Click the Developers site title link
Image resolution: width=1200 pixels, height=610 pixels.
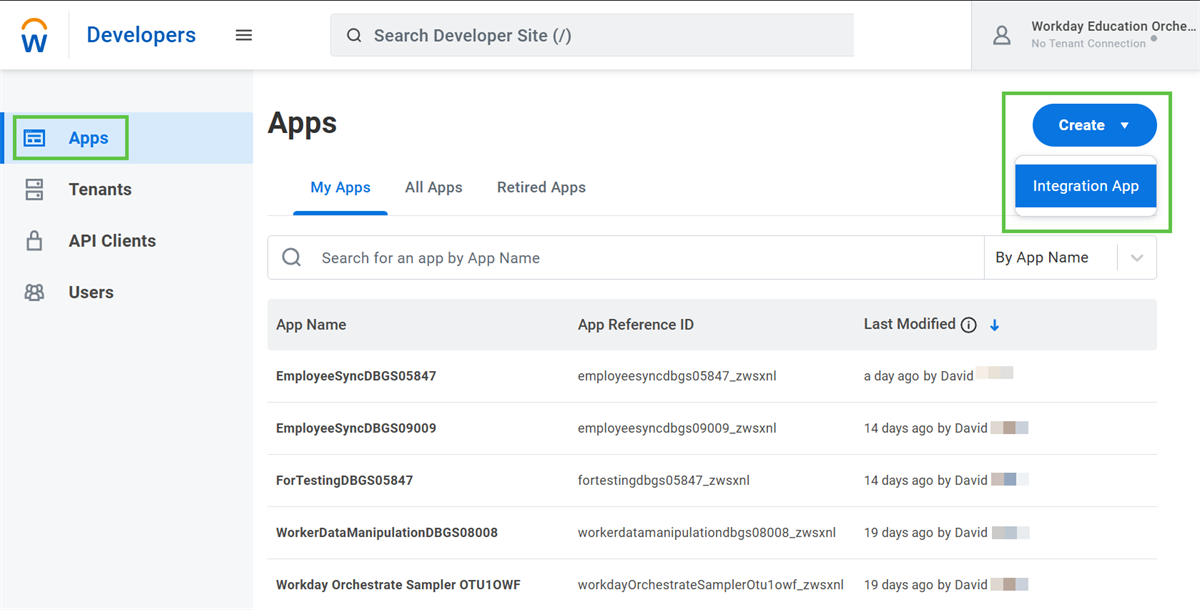[x=141, y=35]
